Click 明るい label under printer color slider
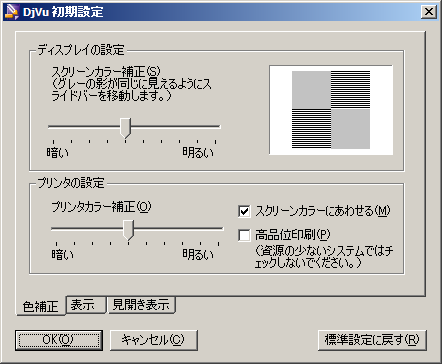This screenshot has width=442, height=364. pos(198,255)
